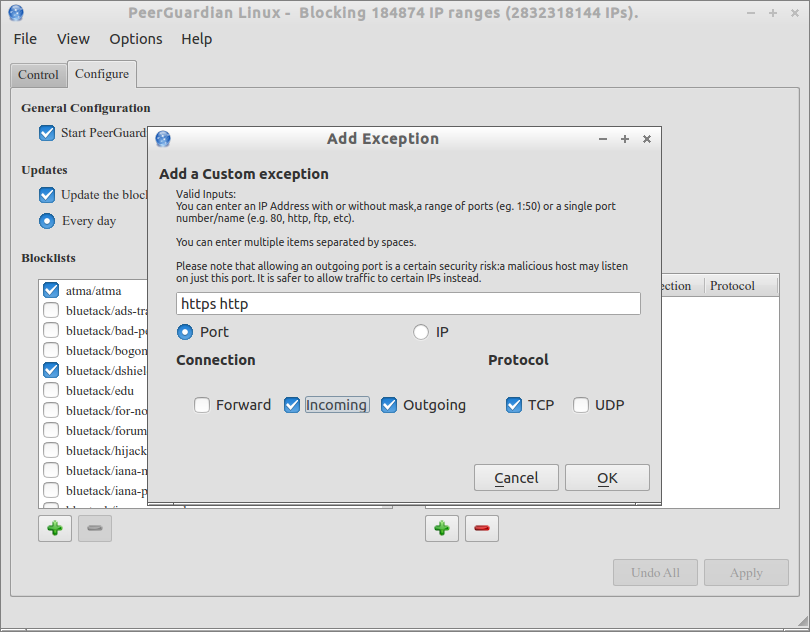Click the PeerGuardian main window icon
The width and height of the screenshot is (810, 632).
pyautogui.click(x=16, y=12)
